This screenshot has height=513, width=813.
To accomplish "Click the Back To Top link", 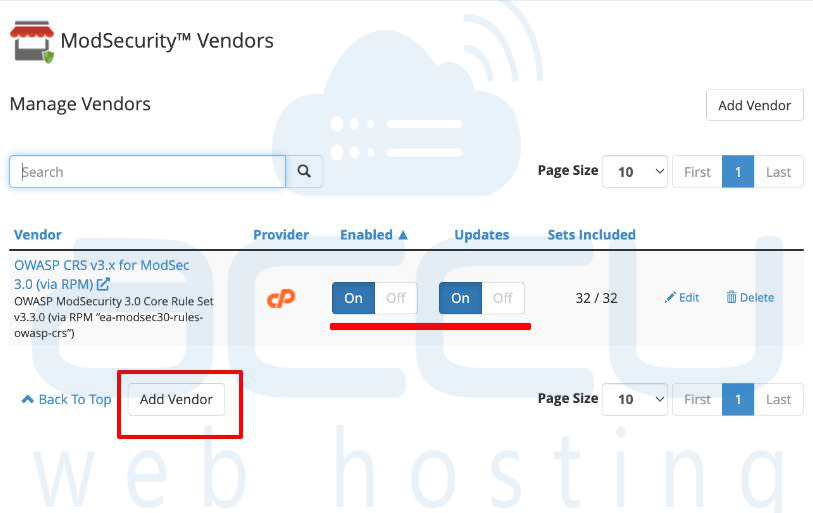I will (66, 399).
